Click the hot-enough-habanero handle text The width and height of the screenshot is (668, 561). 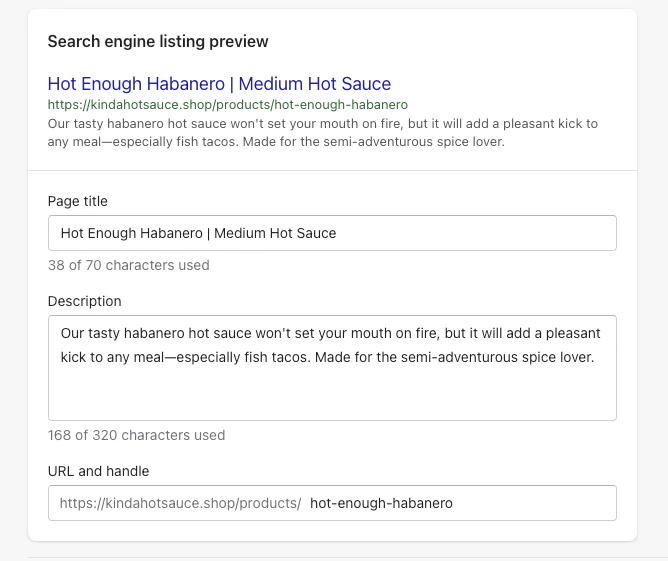(x=381, y=503)
